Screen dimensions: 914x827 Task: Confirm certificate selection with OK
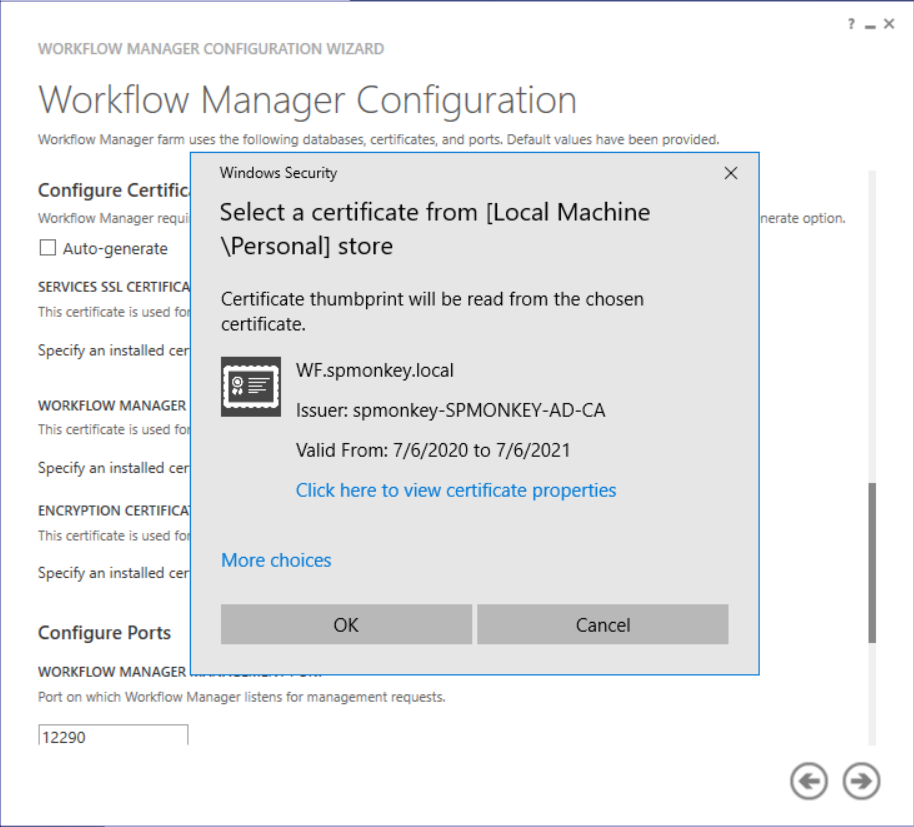point(346,625)
